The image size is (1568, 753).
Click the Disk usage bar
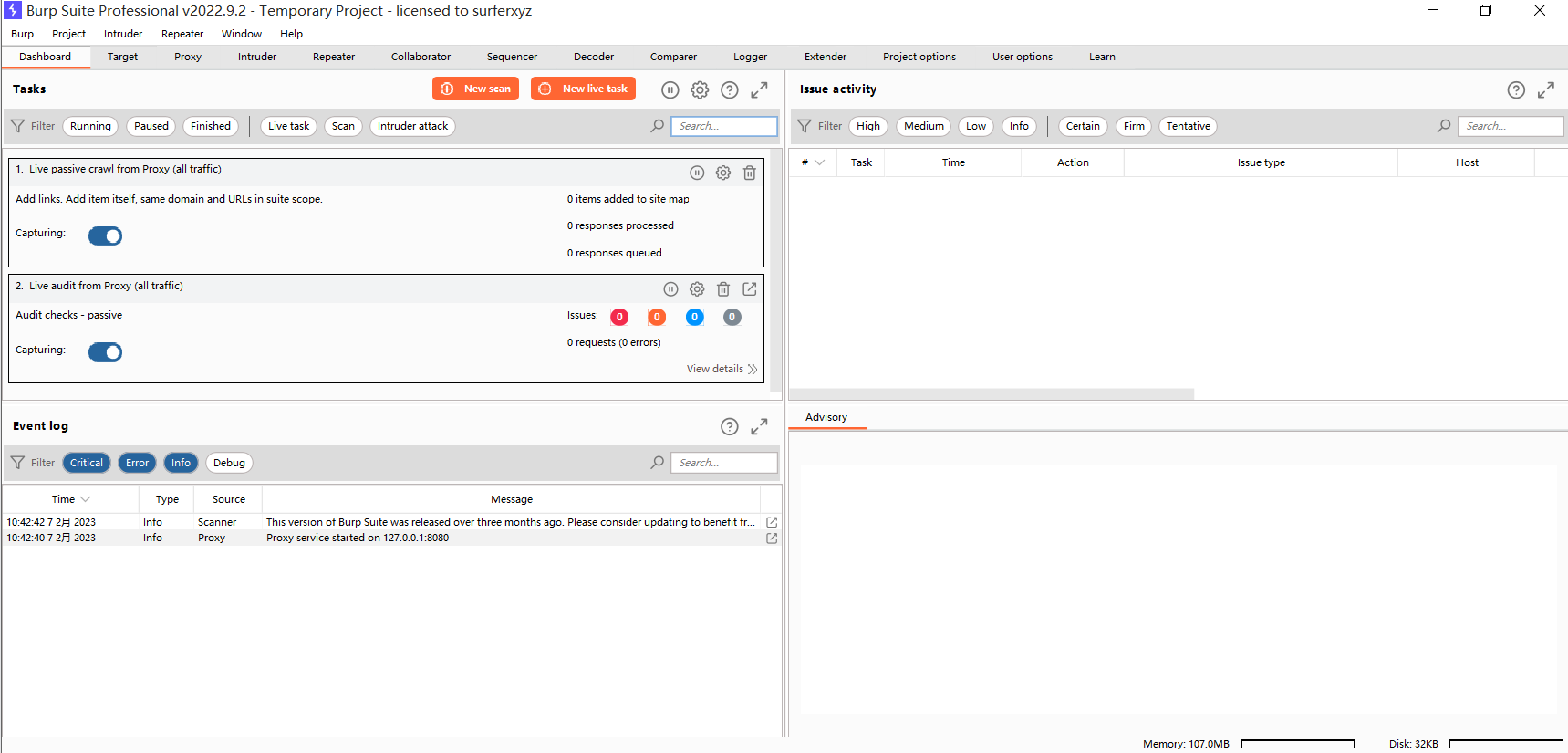click(1506, 744)
